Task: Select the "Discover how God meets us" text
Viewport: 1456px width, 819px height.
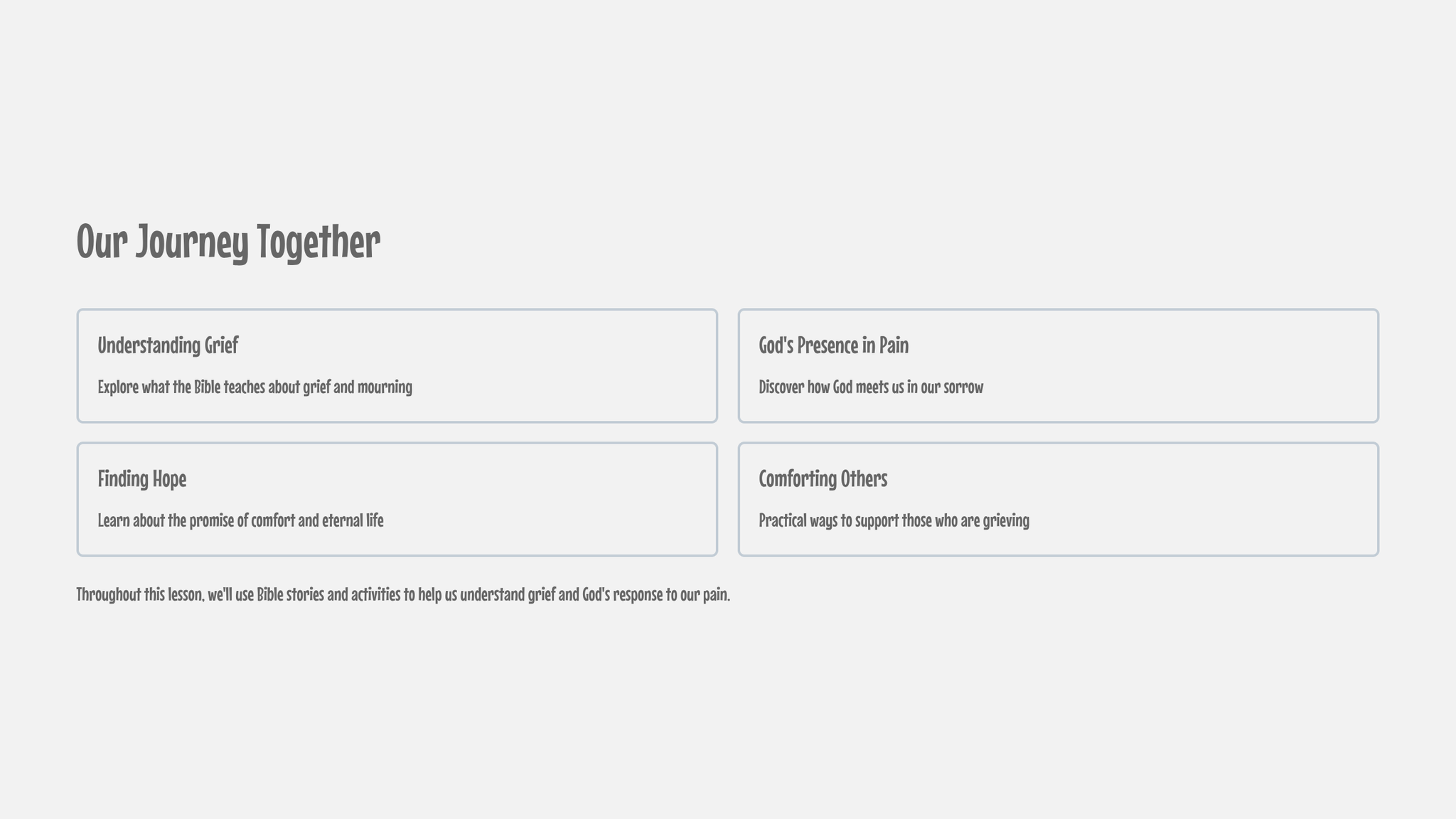Action: coord(870,387)
